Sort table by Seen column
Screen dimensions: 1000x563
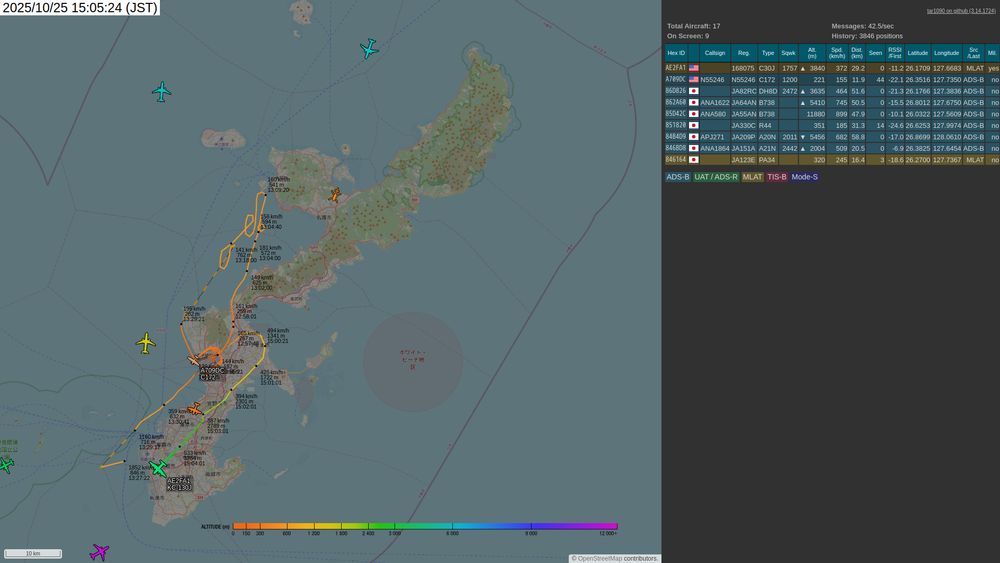(x=876, y=53)
